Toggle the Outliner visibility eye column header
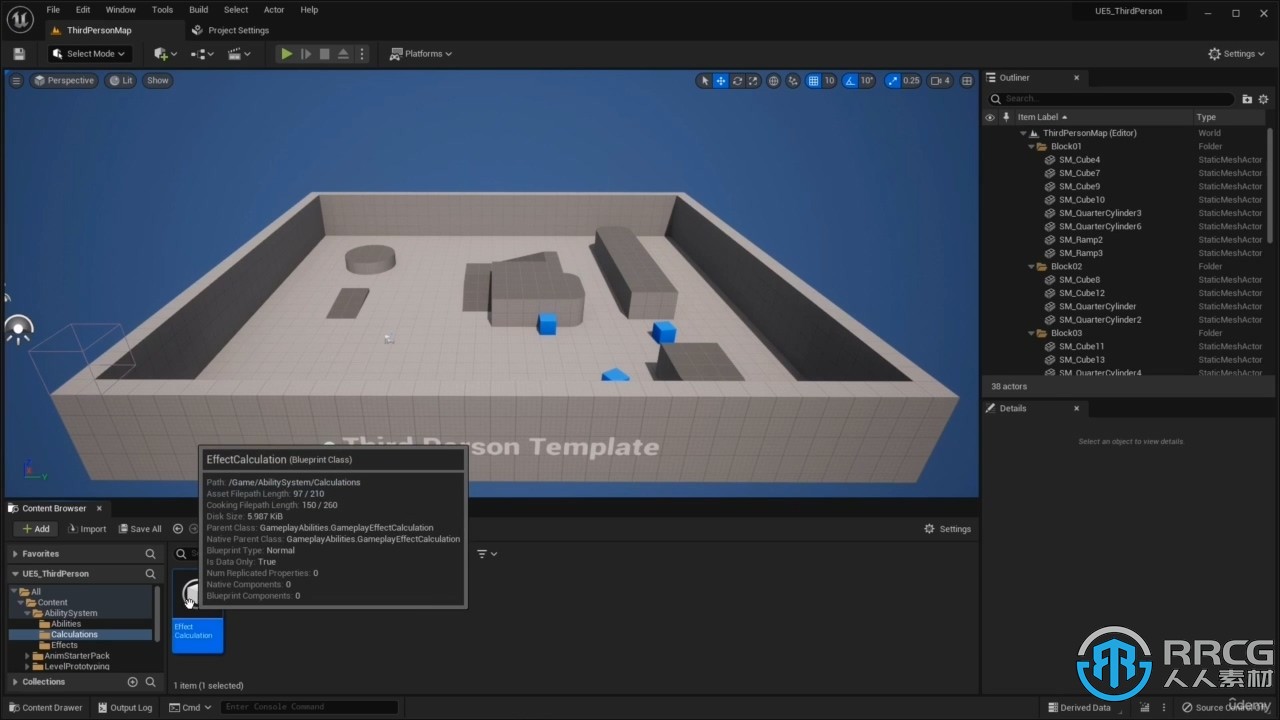 click(x=990, y=117)
